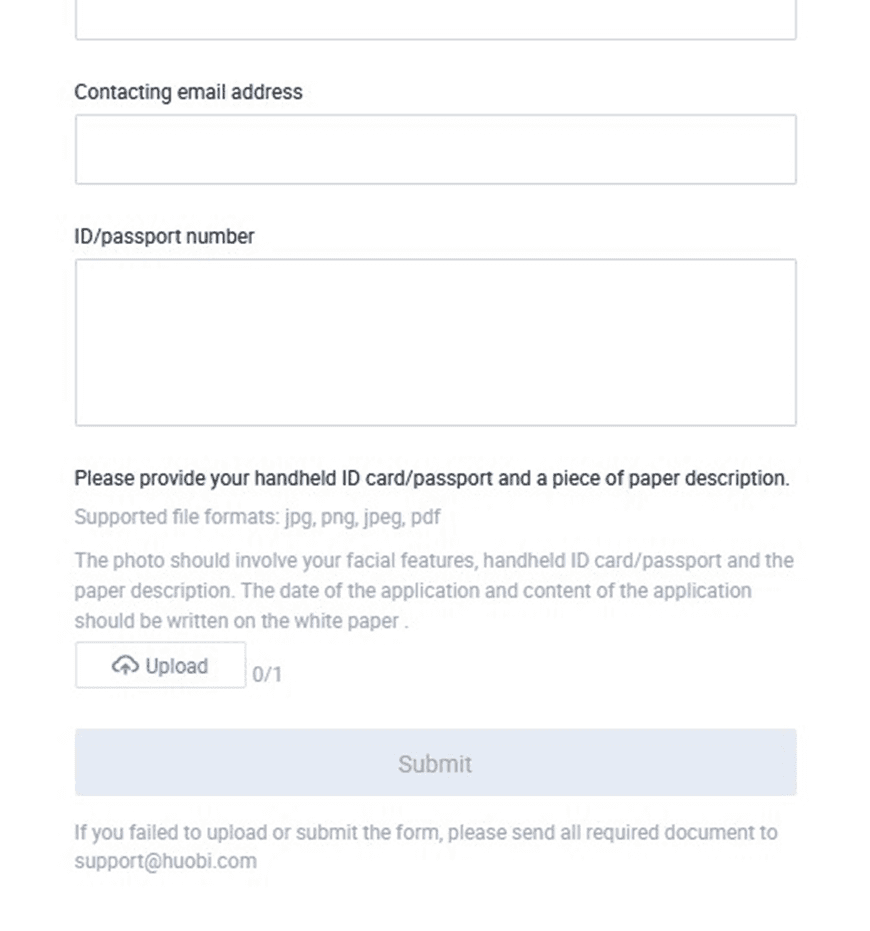This screenshot has width=870, height=931.
Task: Click the "Submit" text on the blue bar
Action: 435,764
